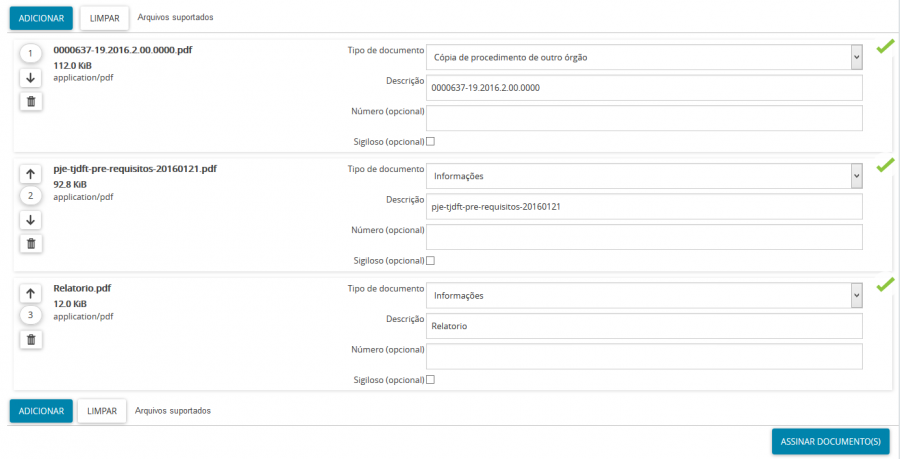Click Número field for Relatorio.pdf

[x=644, y=357]
